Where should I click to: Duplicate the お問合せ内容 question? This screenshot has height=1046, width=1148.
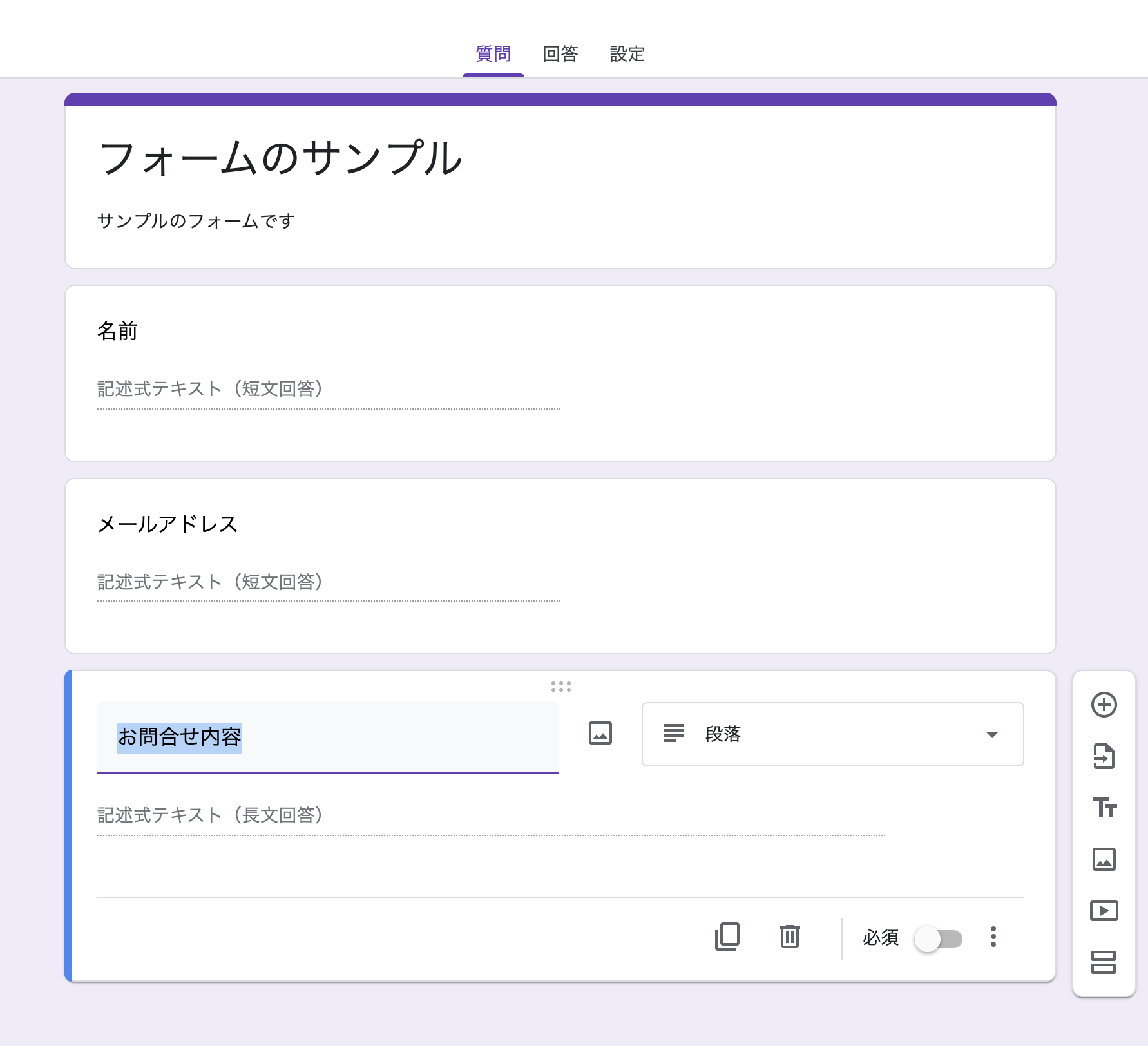(x=727, y=937)
